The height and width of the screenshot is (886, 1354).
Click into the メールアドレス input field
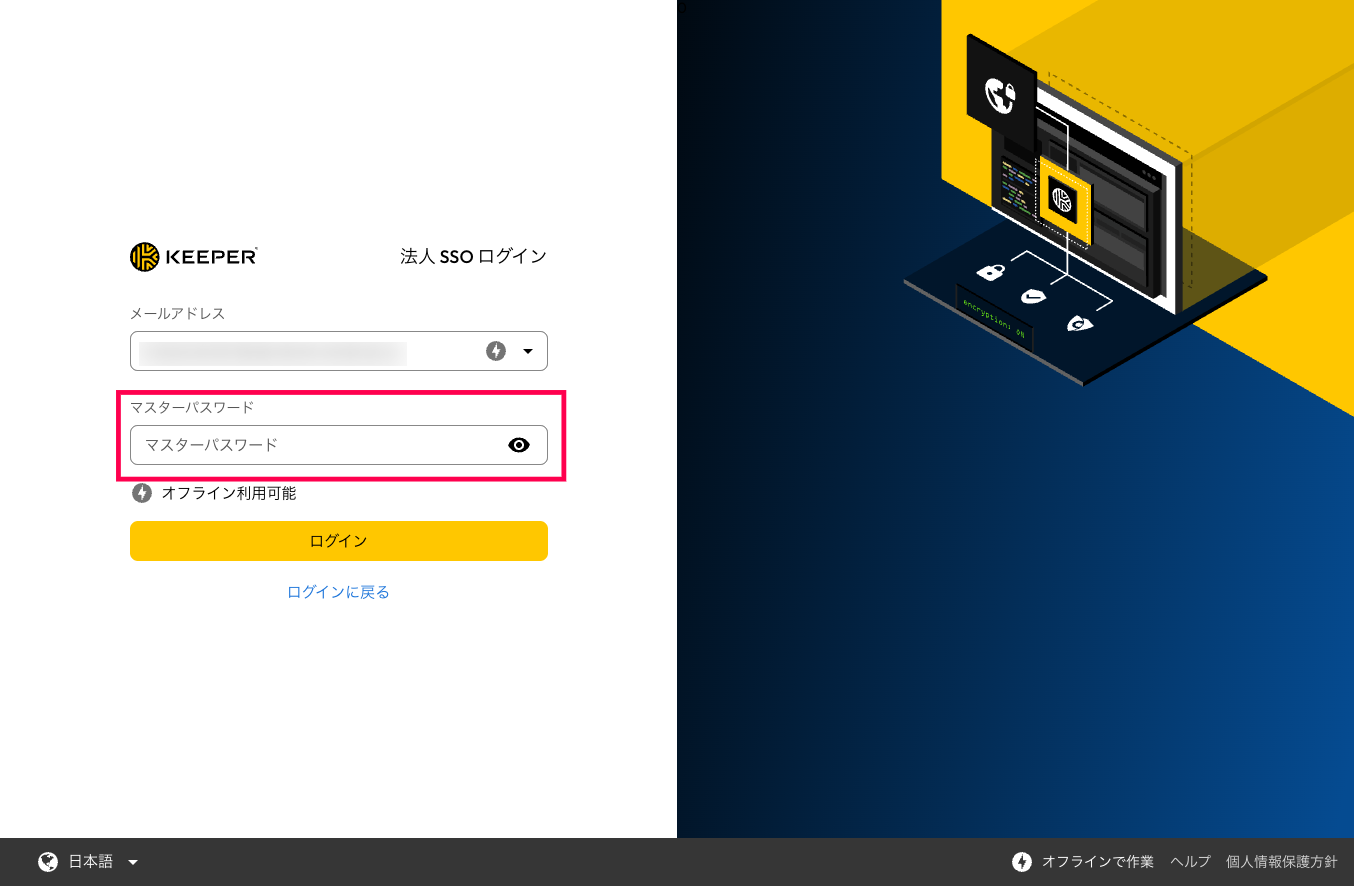tap(300, 351)
